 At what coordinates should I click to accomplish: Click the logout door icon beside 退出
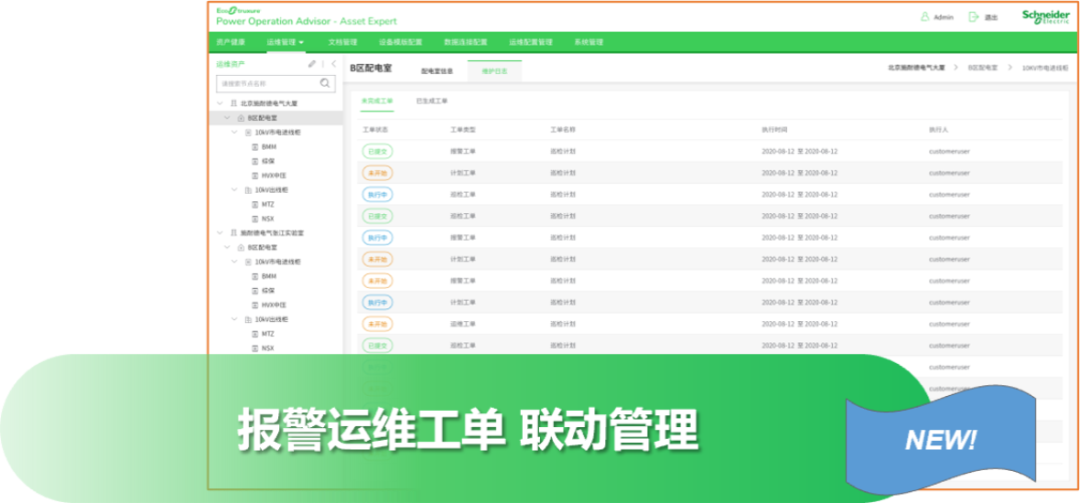973,17
